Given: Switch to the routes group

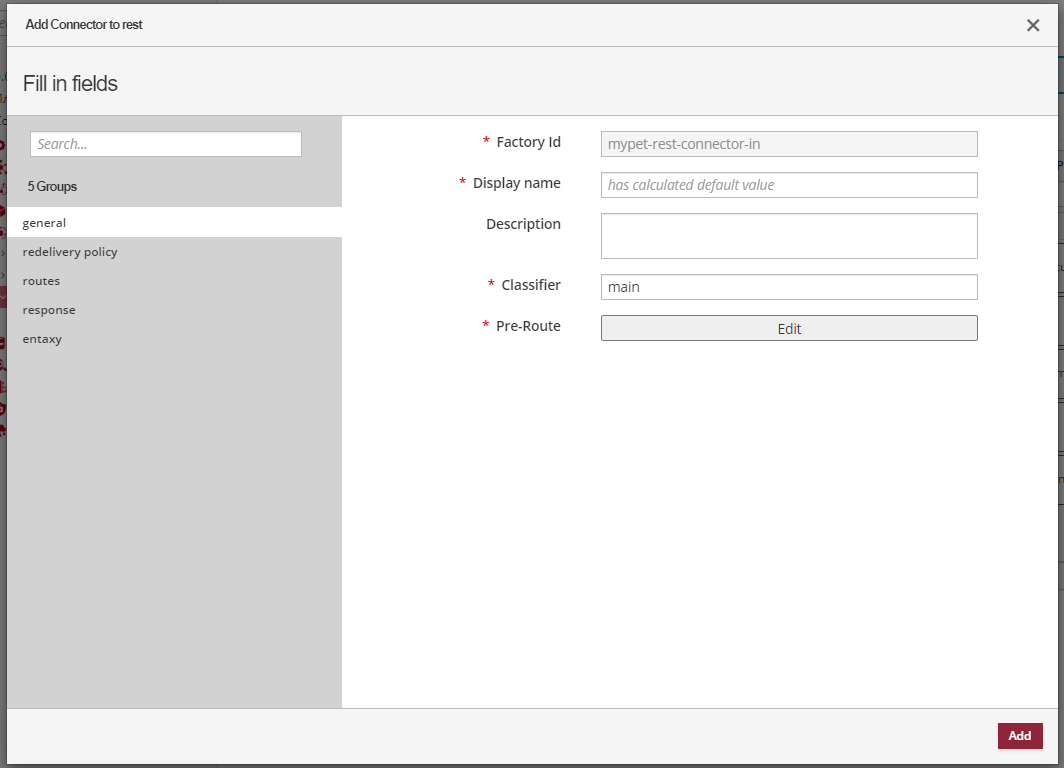Looking at the screenshot, I should pos(41,281).
